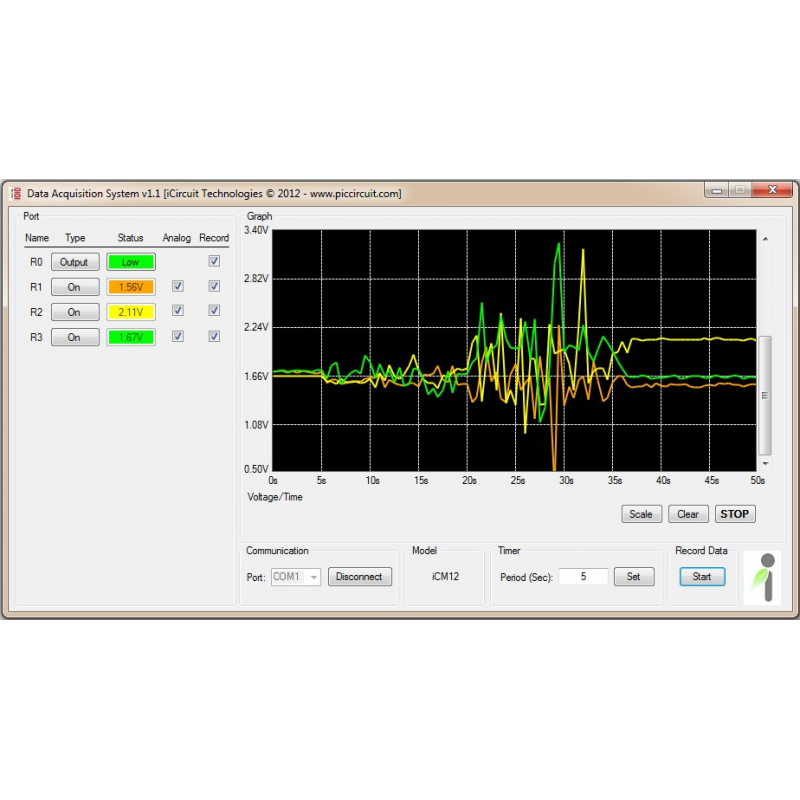This screenshot has height=800, width=800.
Task: Click R1's orange 1.56V status box
Action: (x=130, y=286)
